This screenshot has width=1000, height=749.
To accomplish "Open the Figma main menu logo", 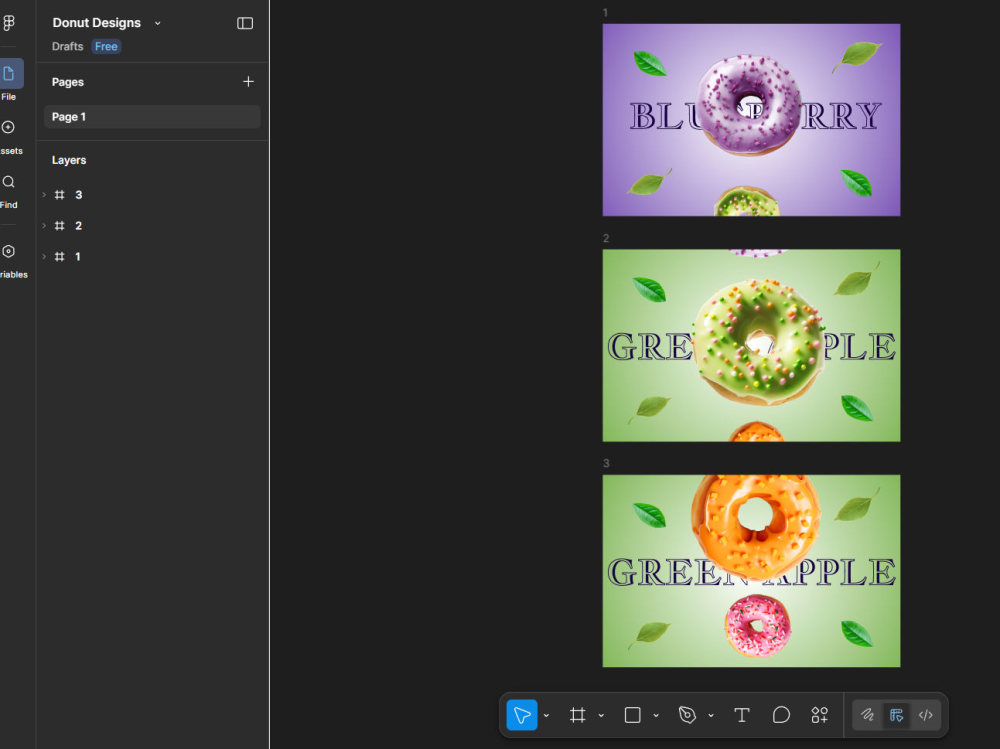I will 9,23.
